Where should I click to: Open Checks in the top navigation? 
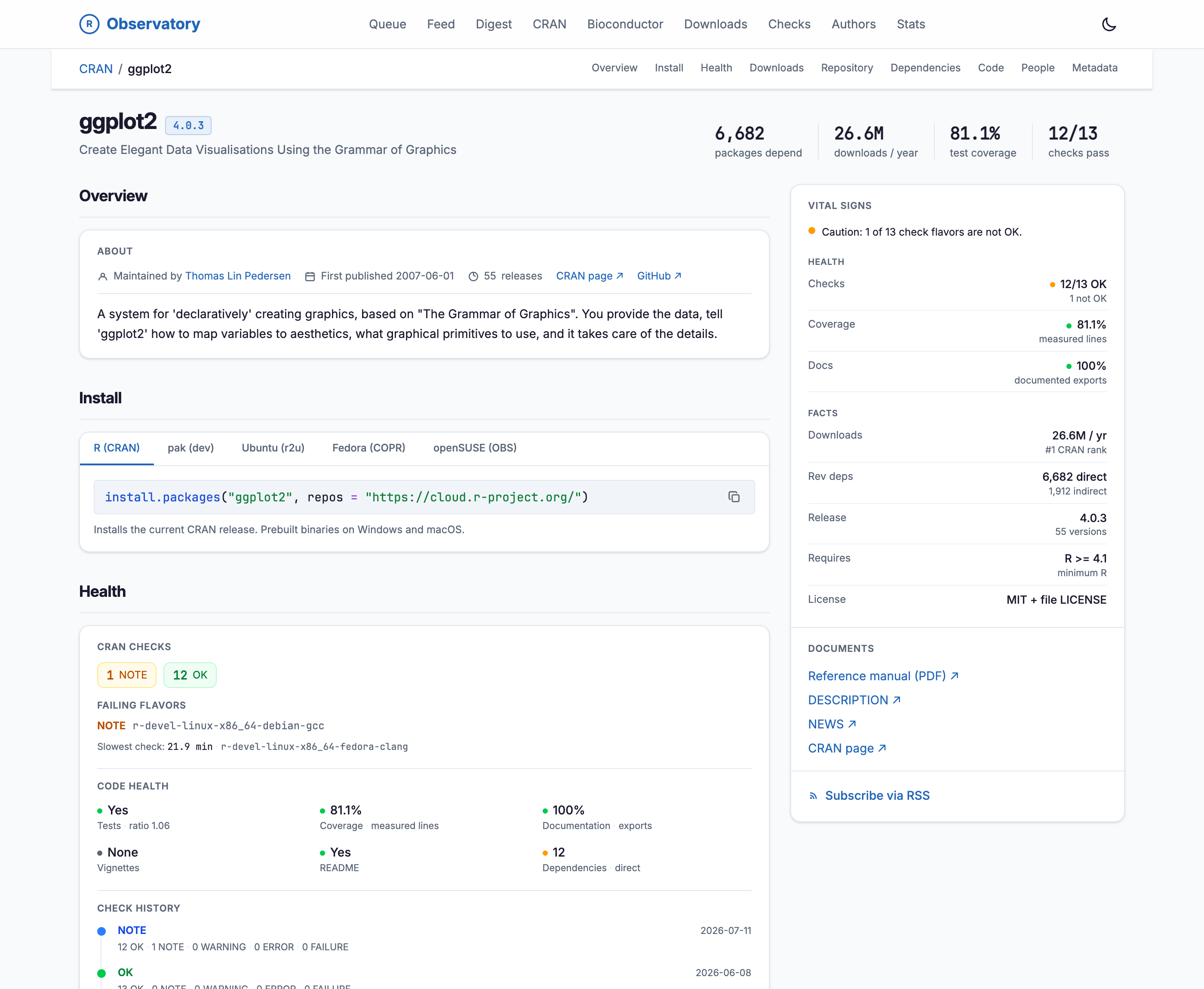[789, 24]
